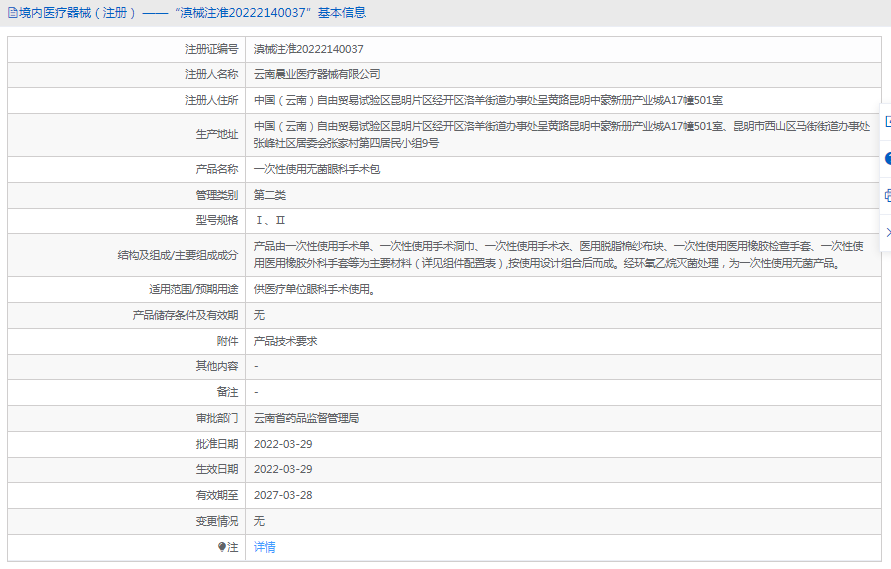Open the 详情 details link
The height and width of the screenshot is (569, 891).
click(x=264, y=547)
